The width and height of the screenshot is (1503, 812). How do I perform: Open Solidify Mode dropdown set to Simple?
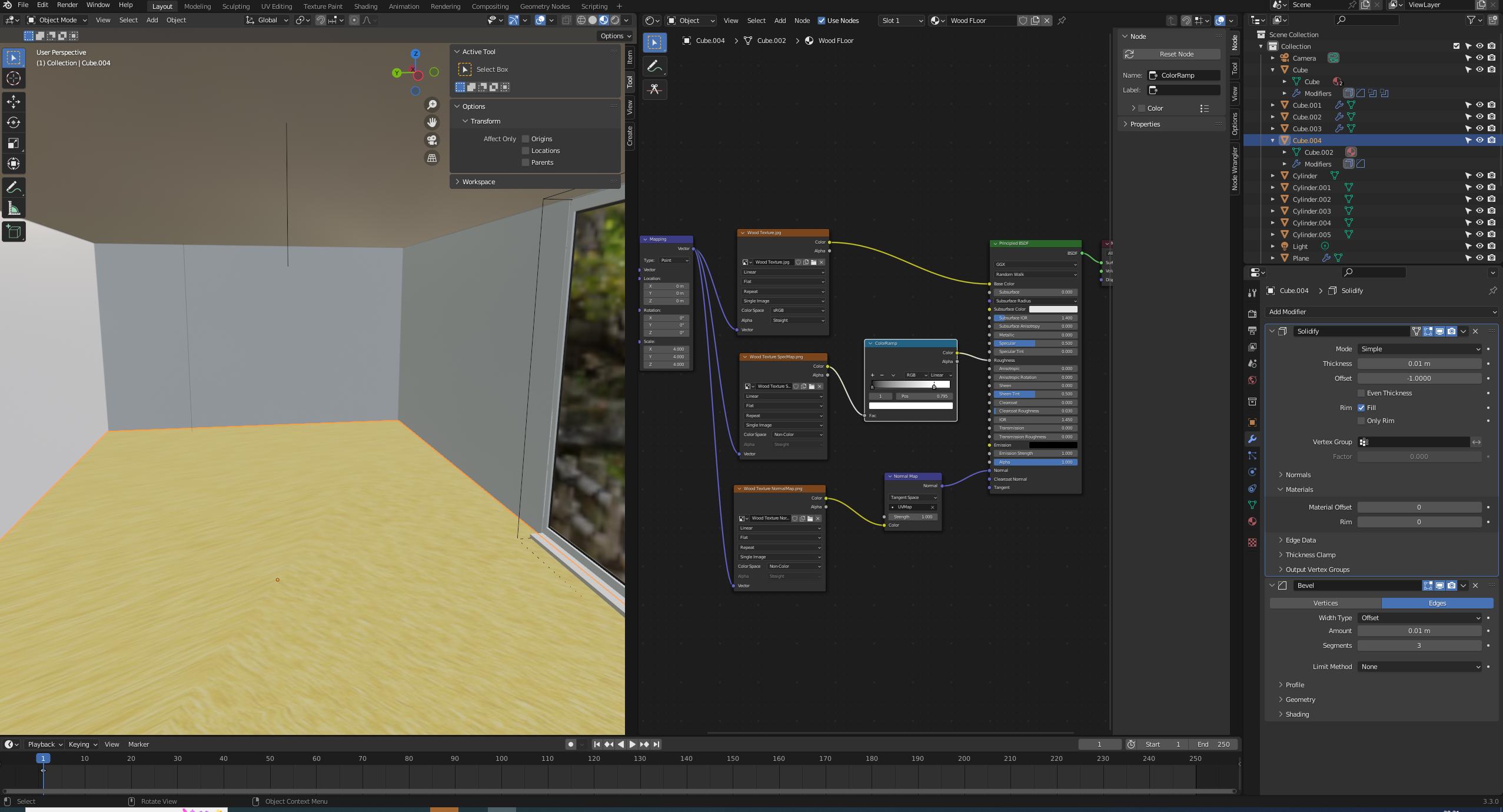click(1419, 349)
